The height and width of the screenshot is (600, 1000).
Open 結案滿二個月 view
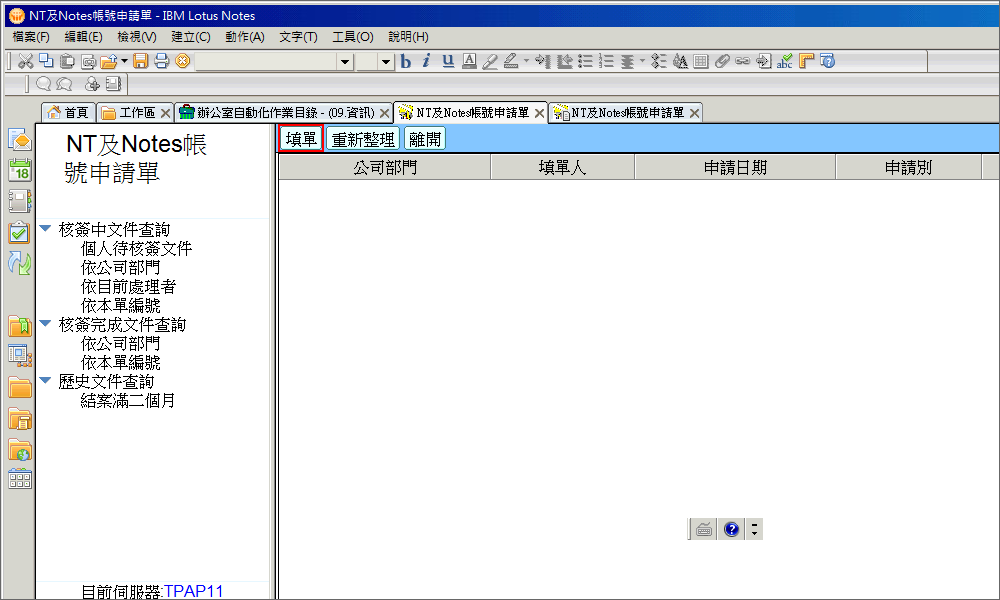[128, 400]
